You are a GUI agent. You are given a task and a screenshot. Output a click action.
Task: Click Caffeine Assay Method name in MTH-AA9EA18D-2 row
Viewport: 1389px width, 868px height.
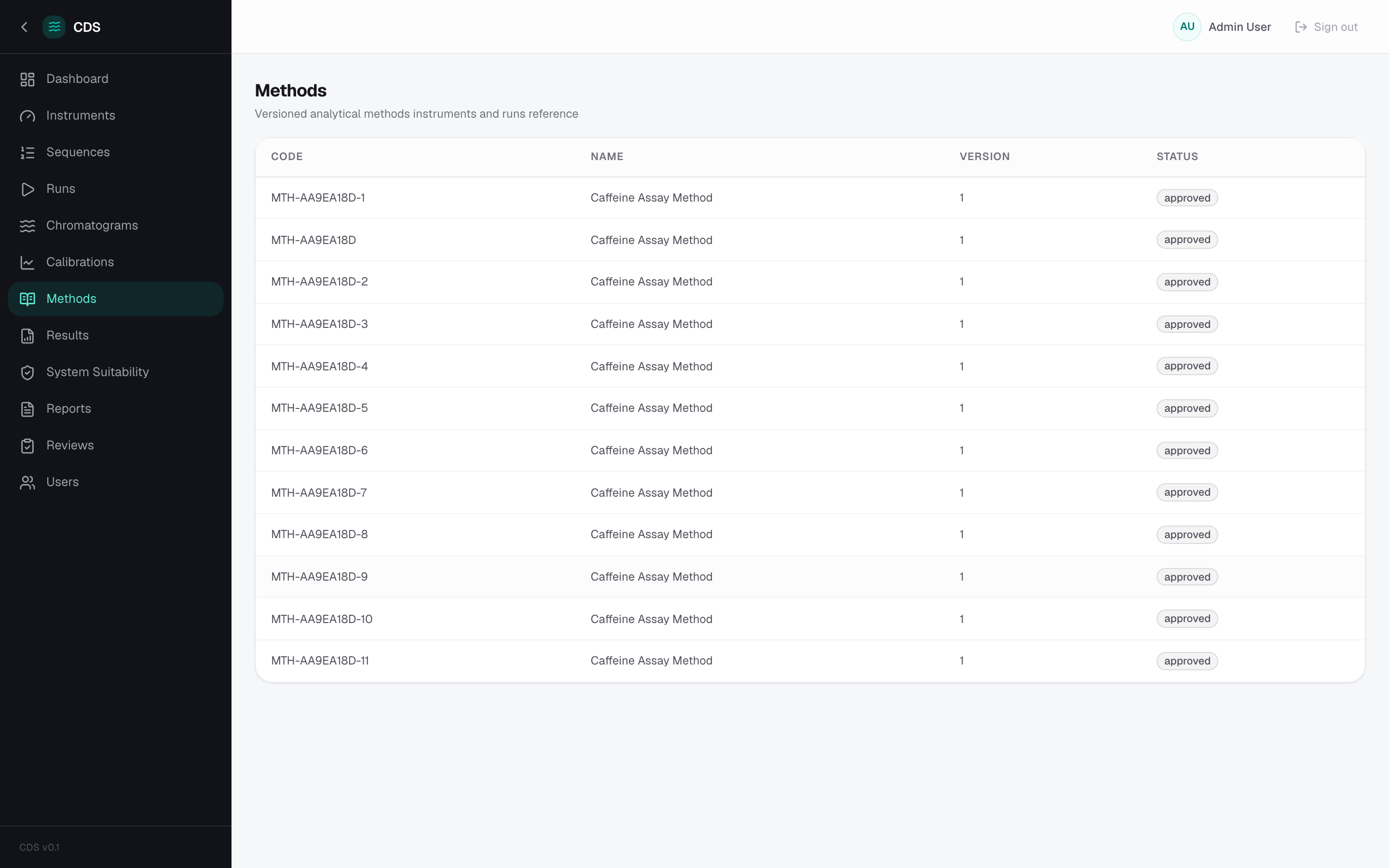tap(652, 282)
